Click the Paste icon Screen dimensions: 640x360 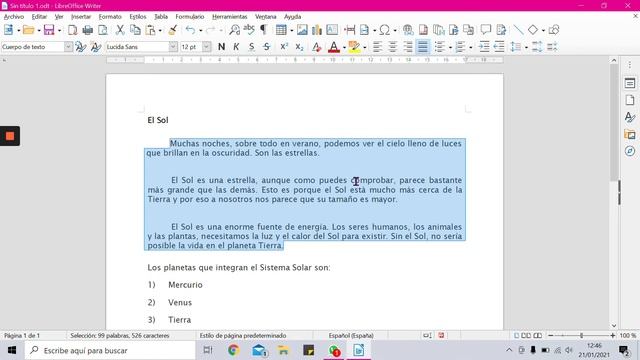coord(151,30)
